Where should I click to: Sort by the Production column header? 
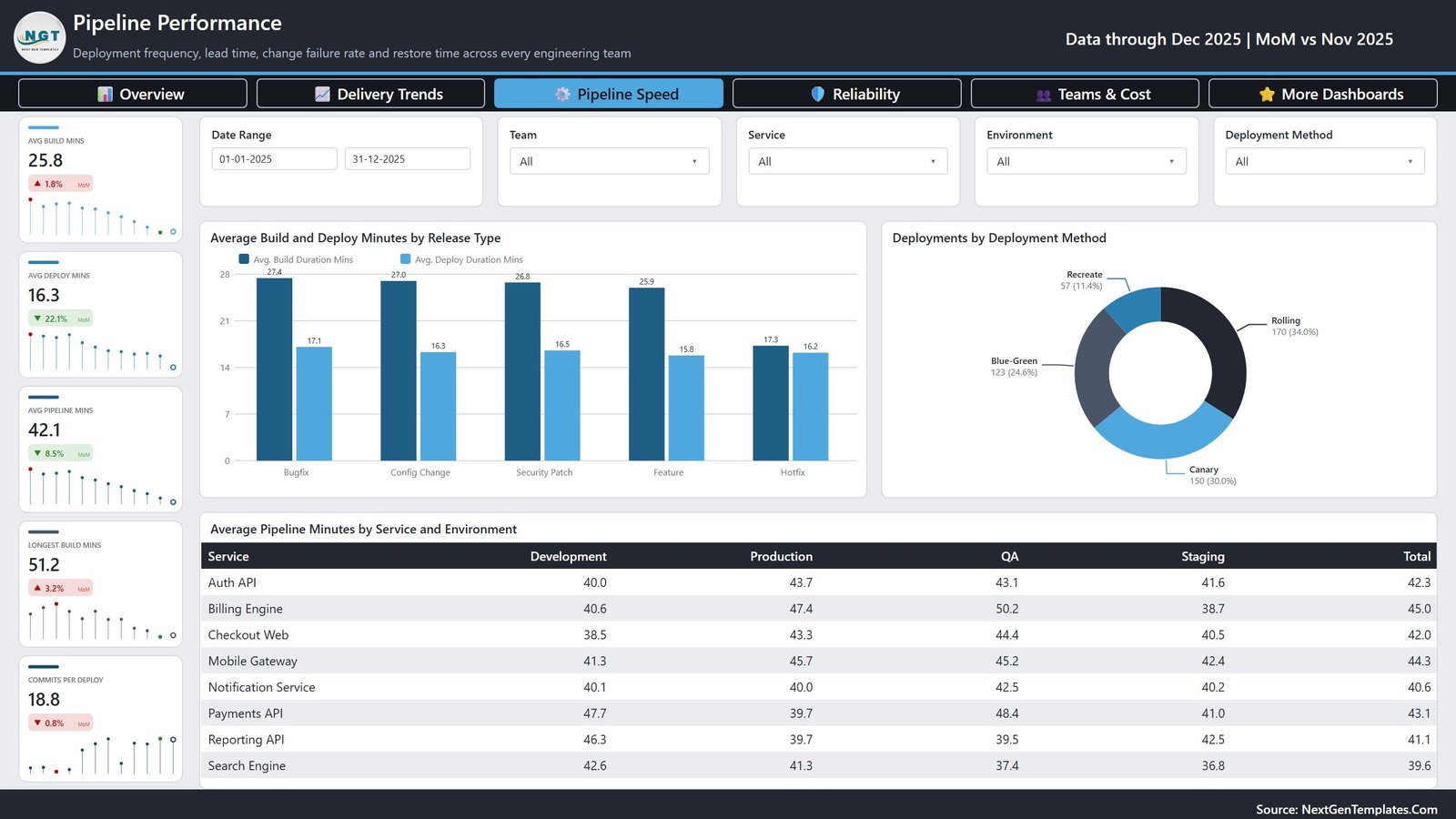click(x=781, y=556)
